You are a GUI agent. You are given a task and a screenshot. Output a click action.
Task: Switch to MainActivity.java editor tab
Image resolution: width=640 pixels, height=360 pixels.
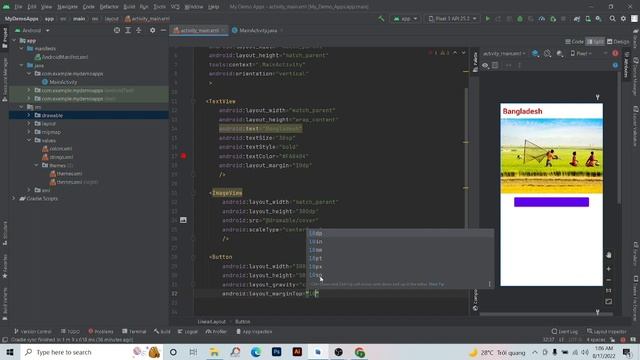(258, 30)
